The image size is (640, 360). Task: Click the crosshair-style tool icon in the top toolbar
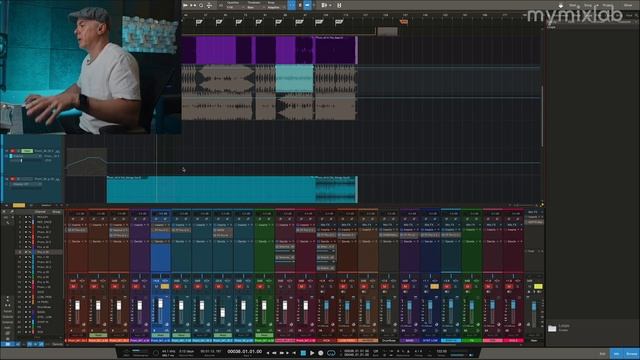click(209, 5)
